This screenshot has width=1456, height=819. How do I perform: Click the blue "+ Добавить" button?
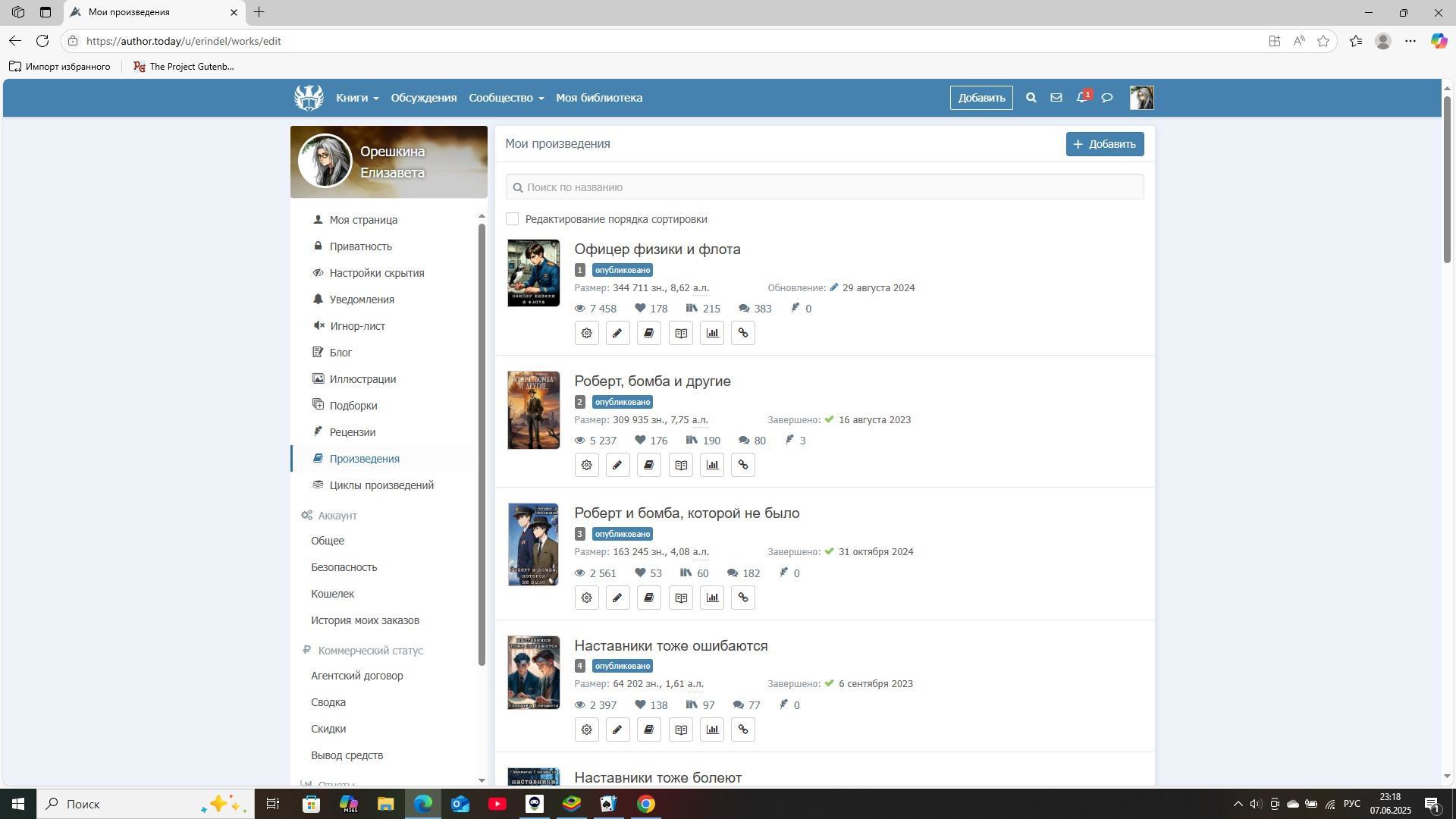(x=1104, y=144)
